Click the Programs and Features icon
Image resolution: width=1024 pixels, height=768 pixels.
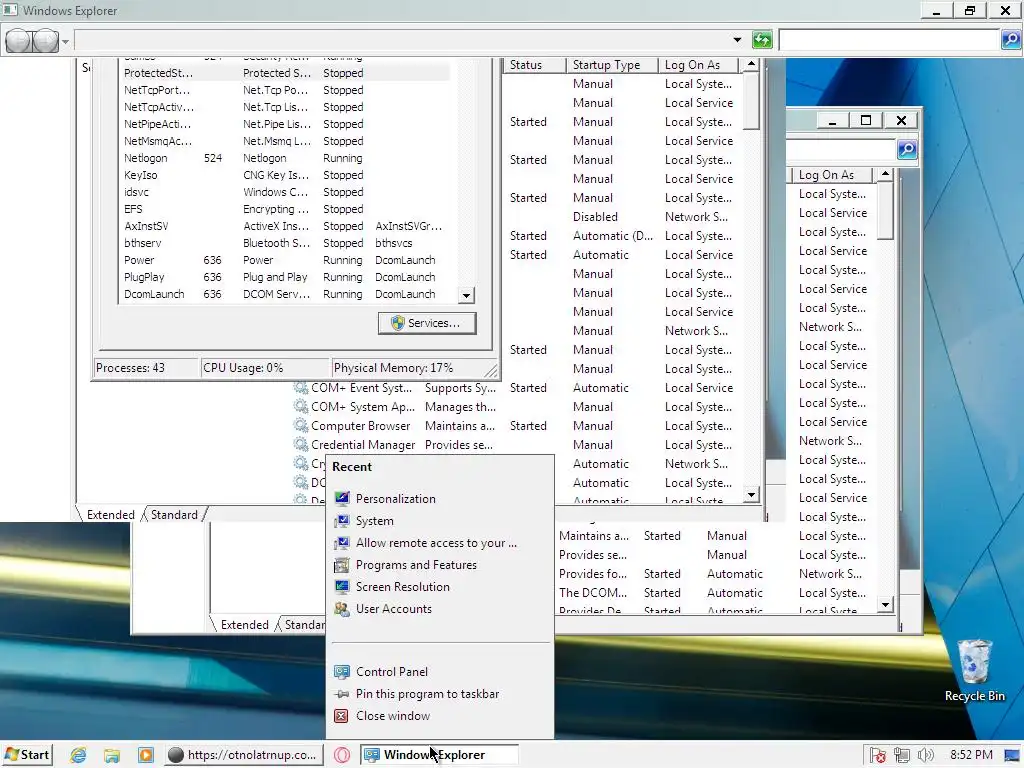click(342, 565)
